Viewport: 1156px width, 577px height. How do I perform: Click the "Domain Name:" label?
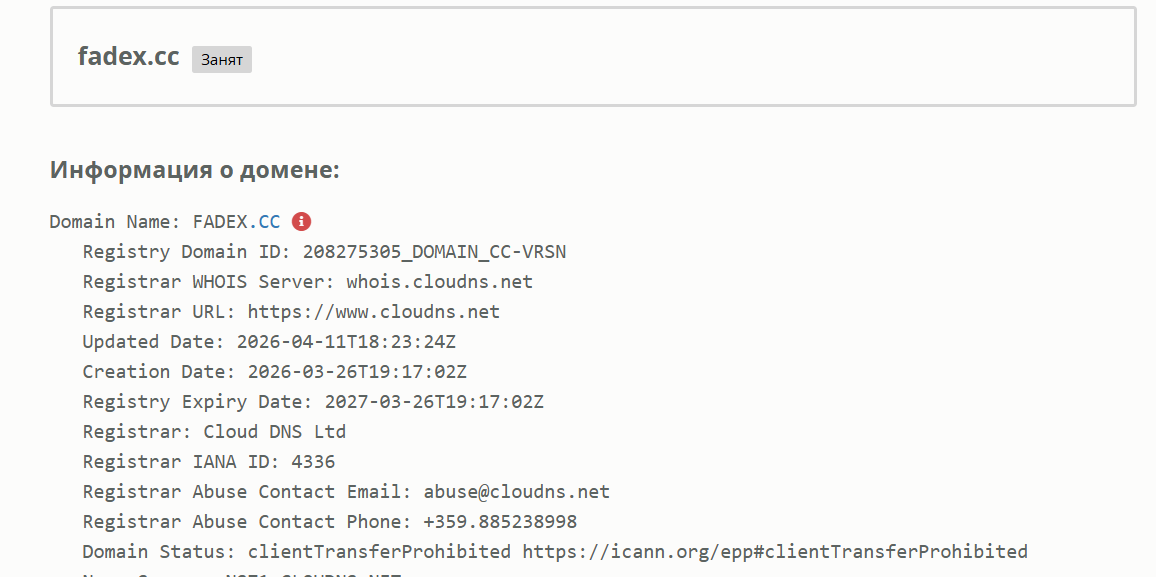(115, 222)
